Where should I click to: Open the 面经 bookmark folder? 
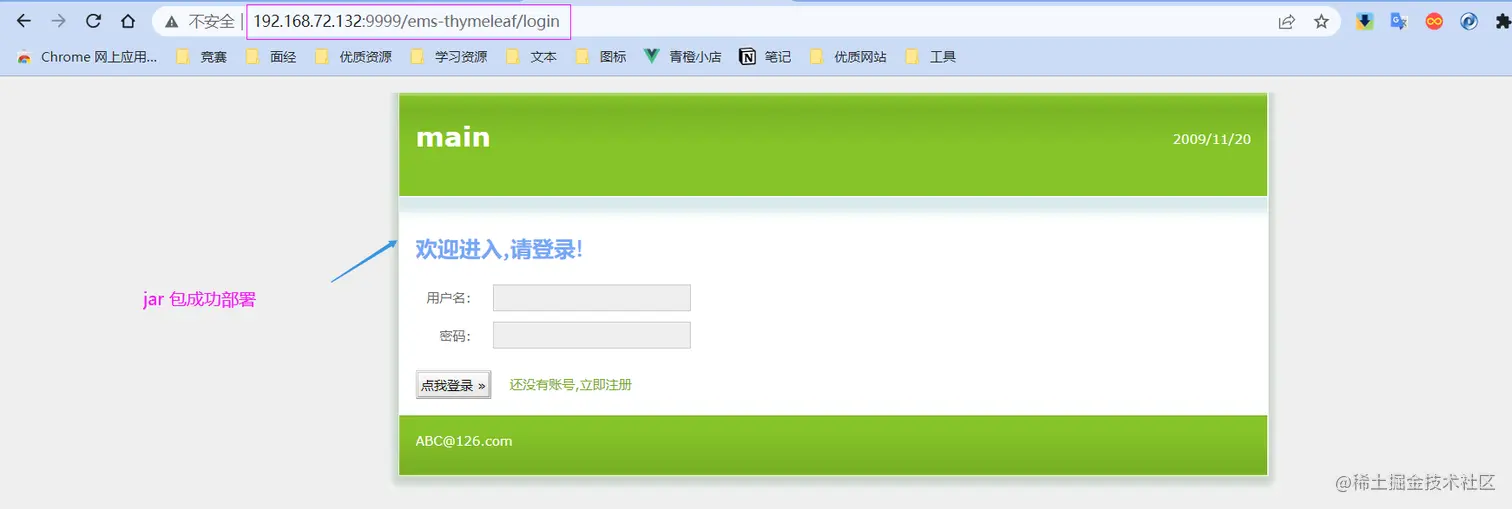tap(271, 57)
